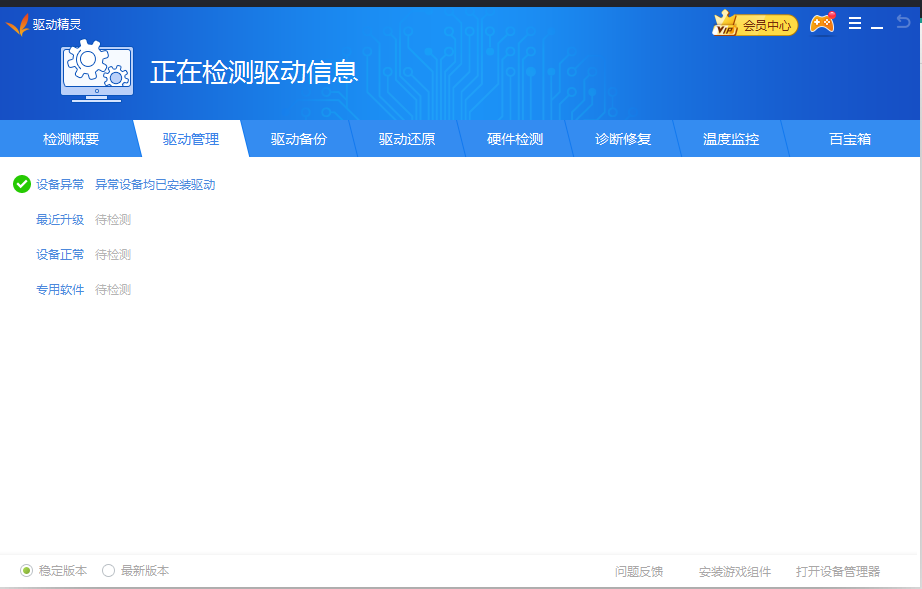
Task: Click 待检测 next to 最近升级
Action: tap(113, 220)
